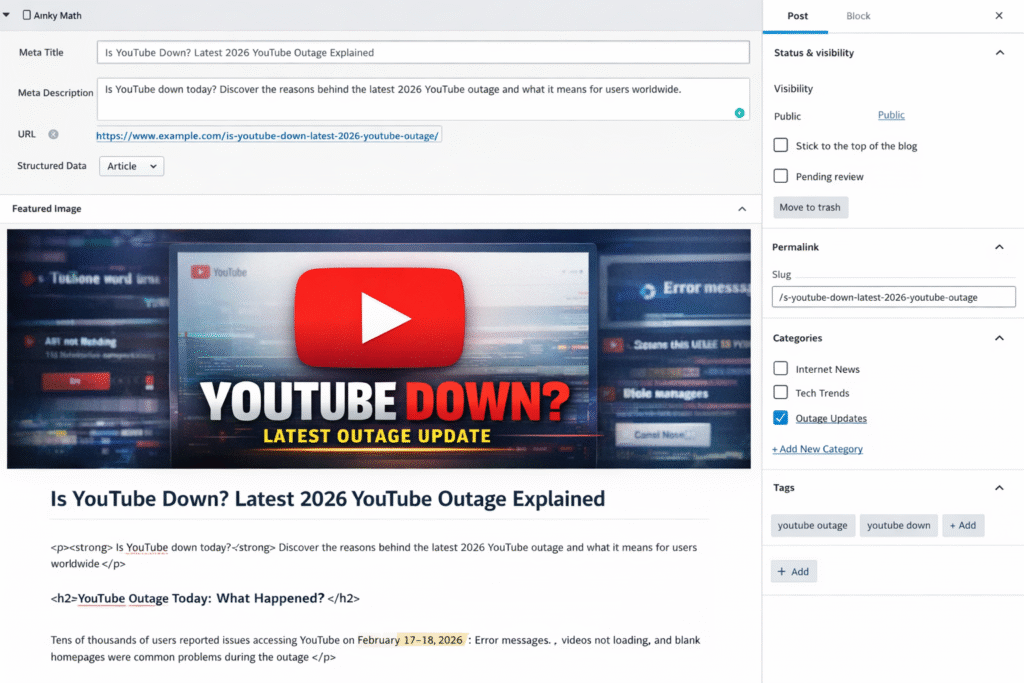This screenshot has height=683, width=1024.
Task: Edit the Slug input field
Action: click(x=893, y=297)
